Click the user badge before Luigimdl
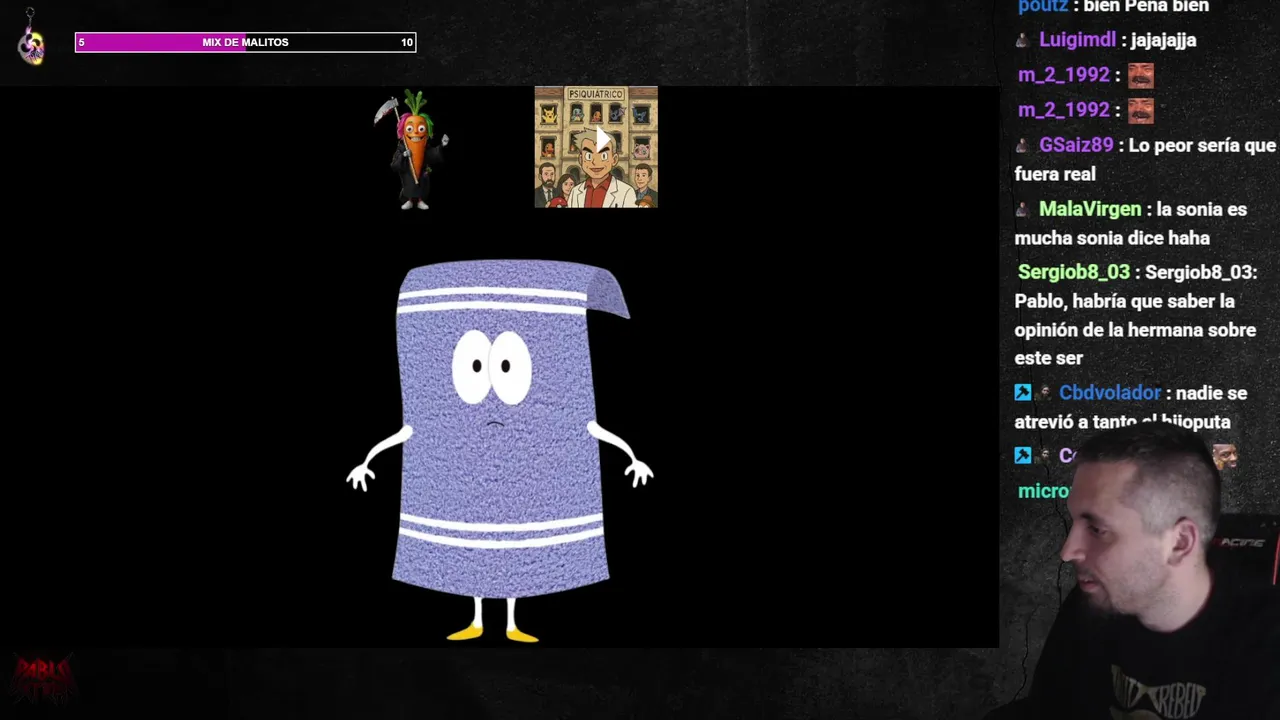This screenshot has width=1280, height=720. pos(1022,41)
